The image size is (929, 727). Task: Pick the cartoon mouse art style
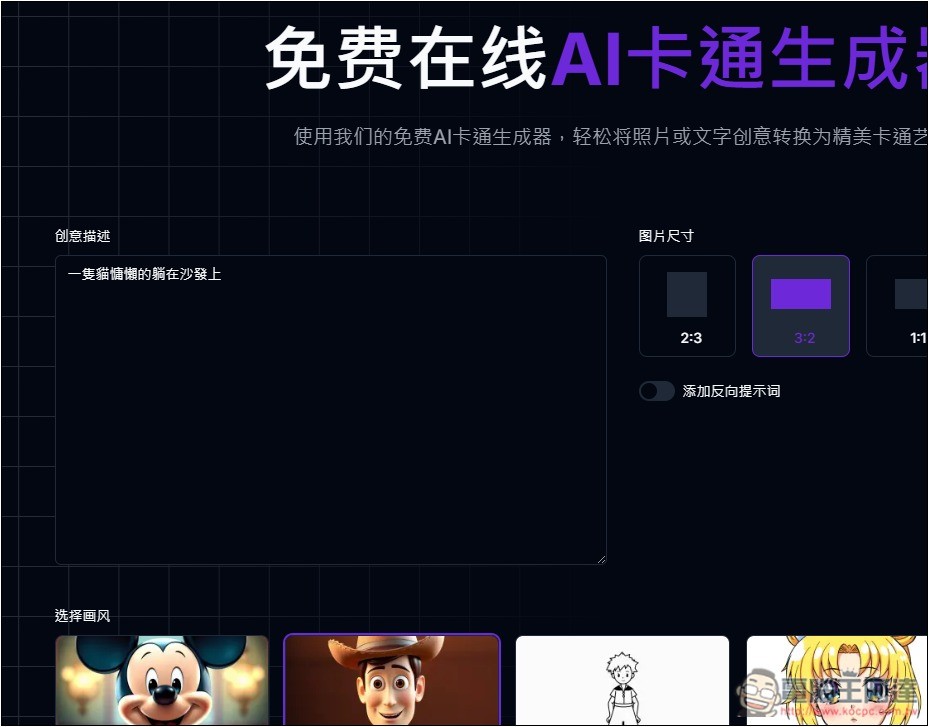pos(162,680)
